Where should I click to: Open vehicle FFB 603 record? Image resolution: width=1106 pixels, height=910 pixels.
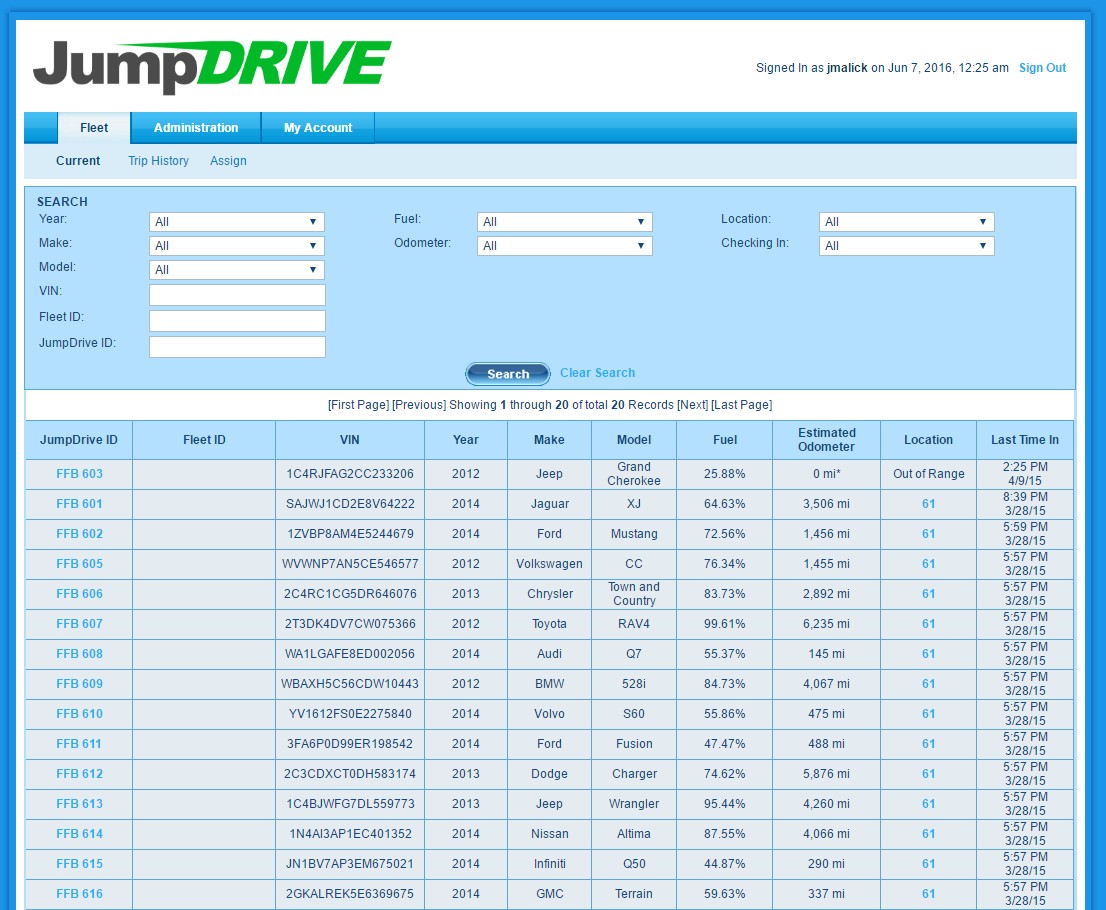(x=79, y=474)
